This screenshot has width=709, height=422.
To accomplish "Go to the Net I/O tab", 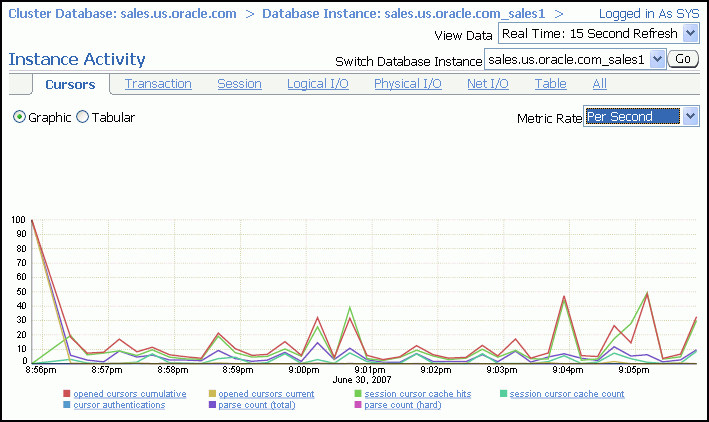I will (x=487, y=84).
